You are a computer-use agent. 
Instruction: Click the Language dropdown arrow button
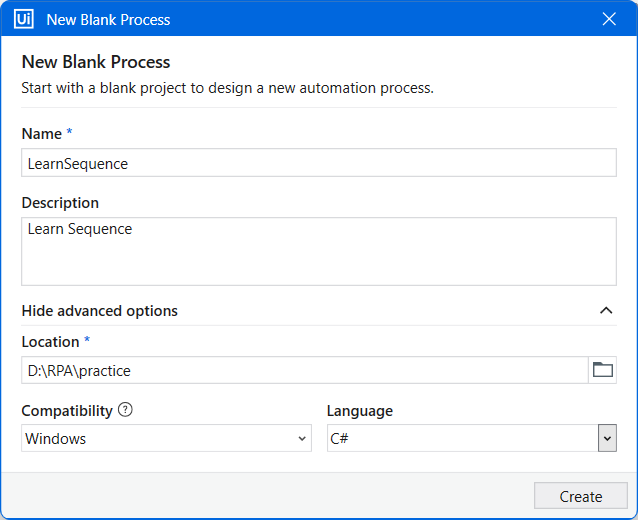click(607, 438)
